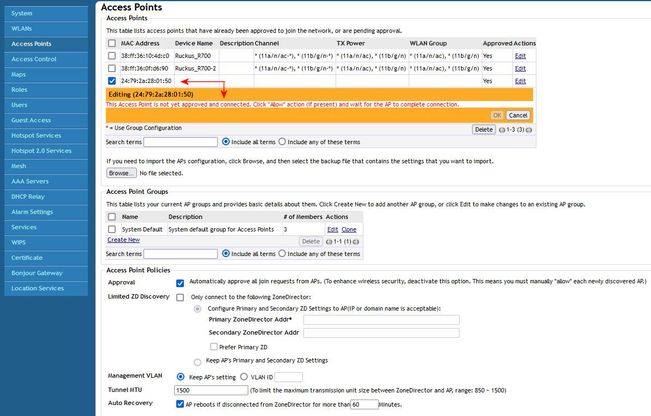
Task: Disable automatic approval of AP join requests
Action: (x=180, y=283)
